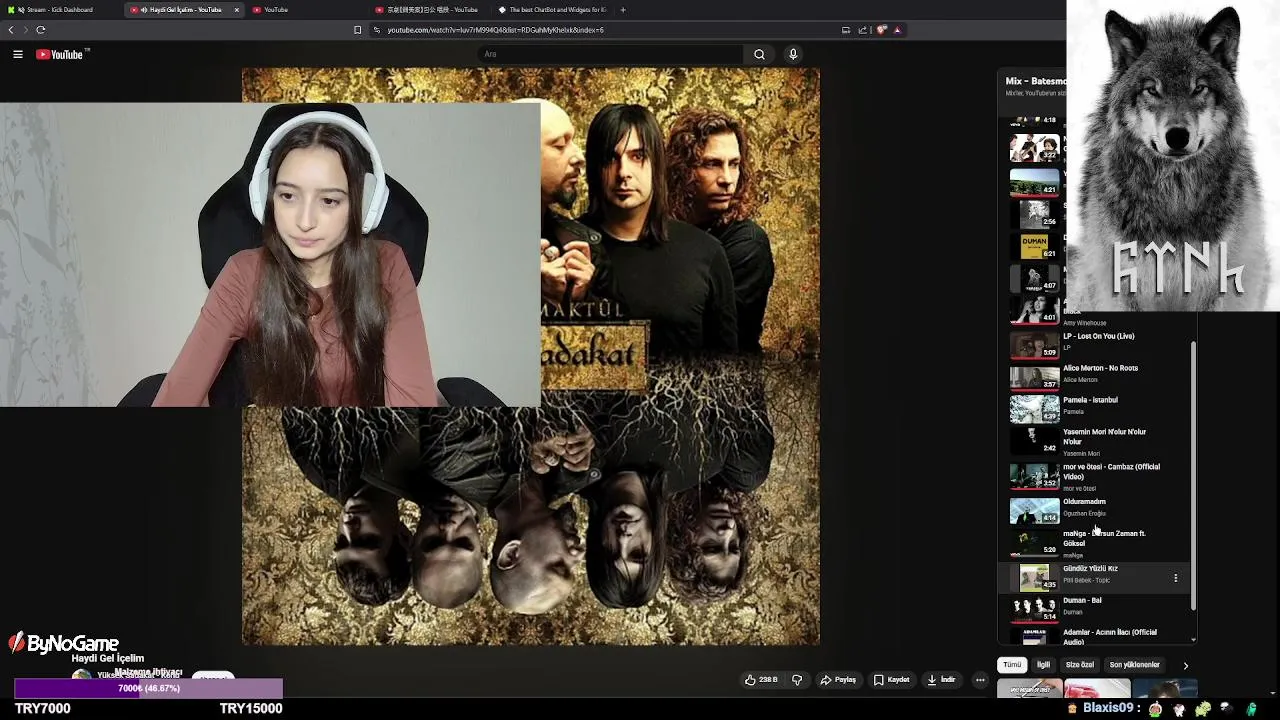Select the Size özel filter chip

pos(1080,665)
